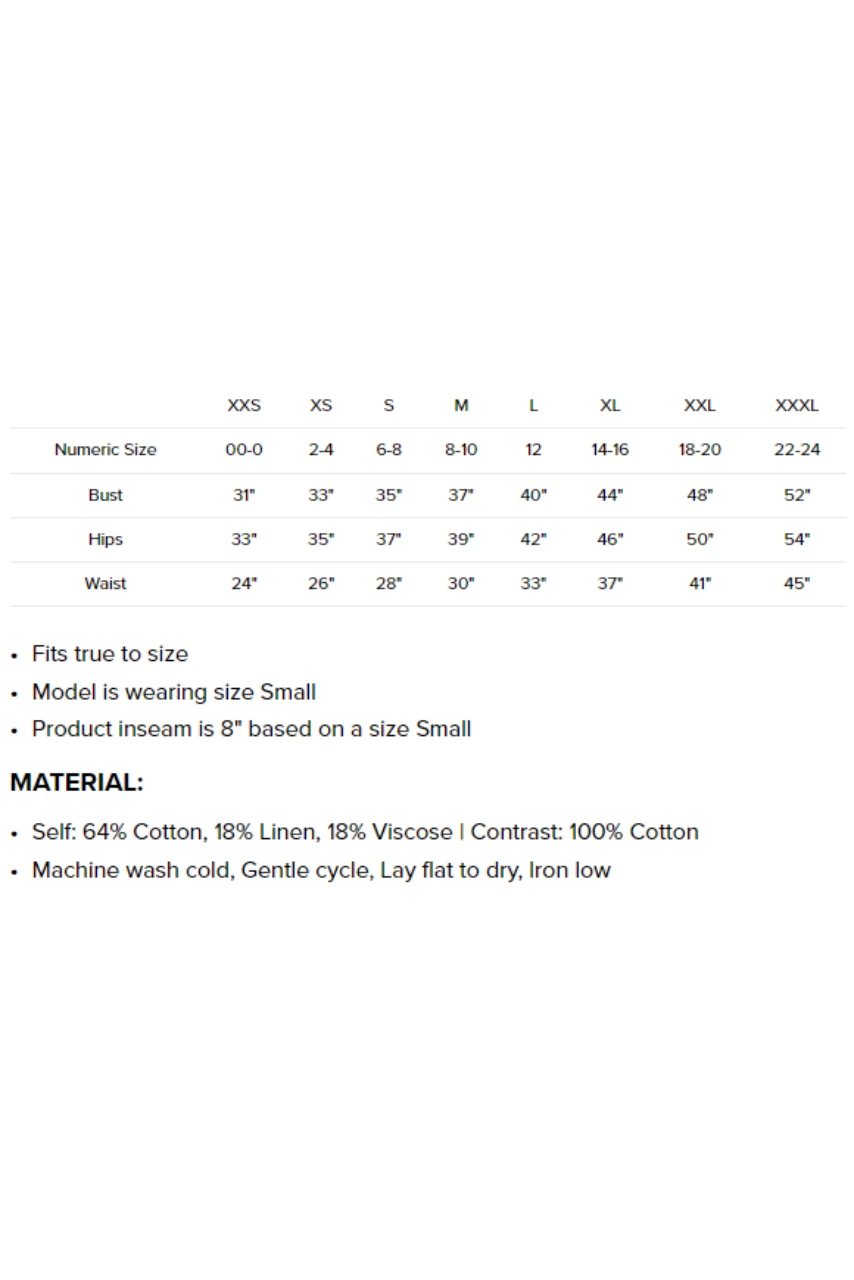Select the XXXL column header

(796, 405)
